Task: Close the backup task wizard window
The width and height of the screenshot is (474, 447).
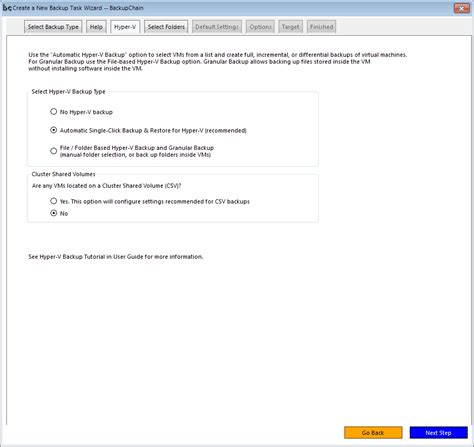Action: [x=462, y=8]
